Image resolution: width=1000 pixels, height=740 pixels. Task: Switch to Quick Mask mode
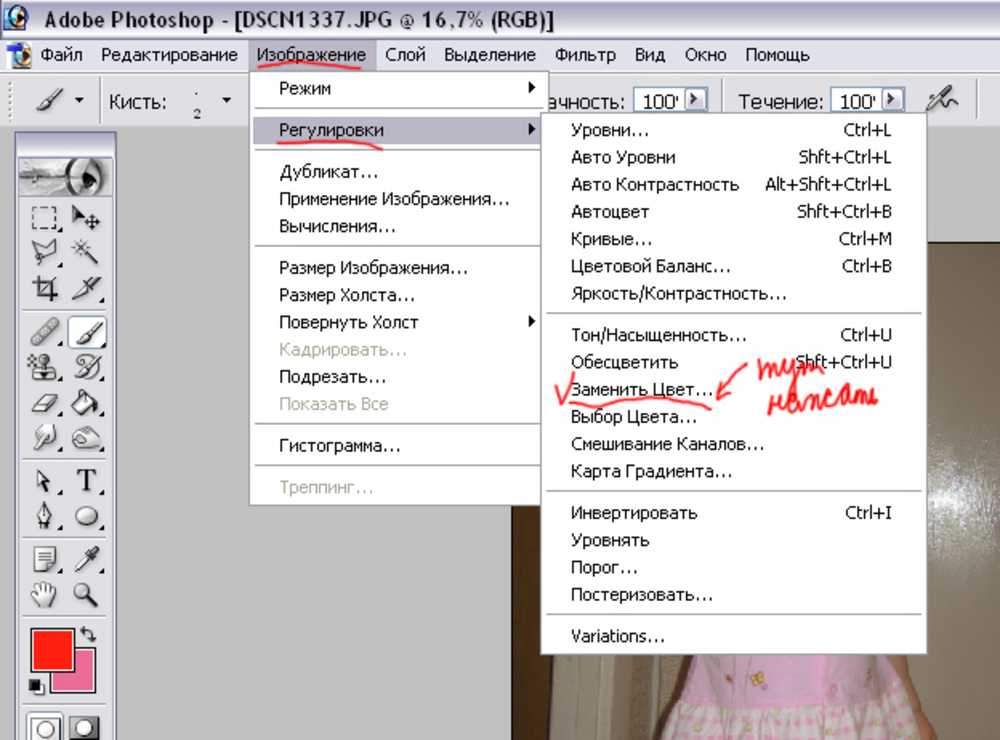click(85, 728)
